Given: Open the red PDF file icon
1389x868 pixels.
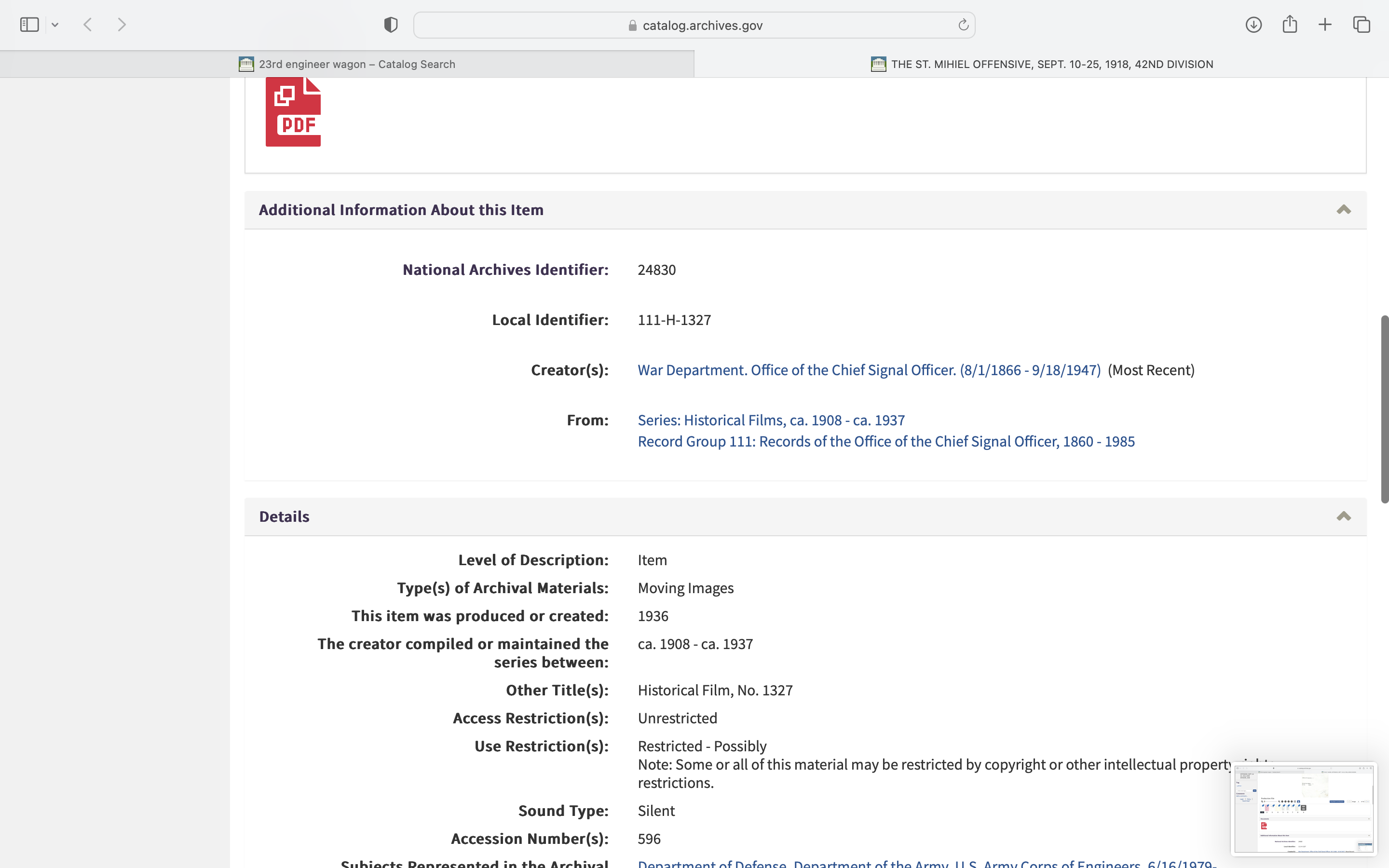Looking at the screenshot, I should coord(293,112).
